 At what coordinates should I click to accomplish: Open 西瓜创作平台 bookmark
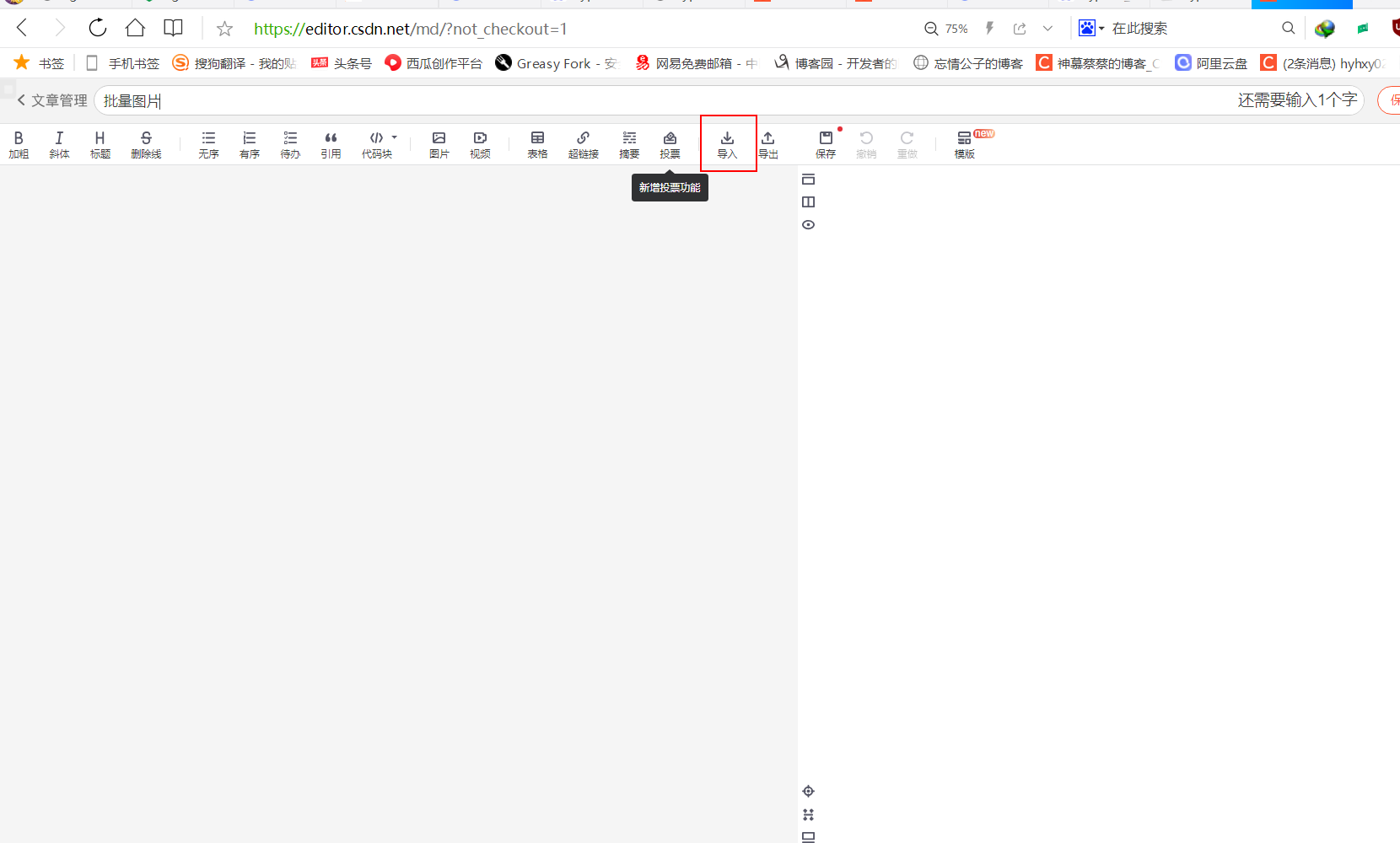coord(433,63)
